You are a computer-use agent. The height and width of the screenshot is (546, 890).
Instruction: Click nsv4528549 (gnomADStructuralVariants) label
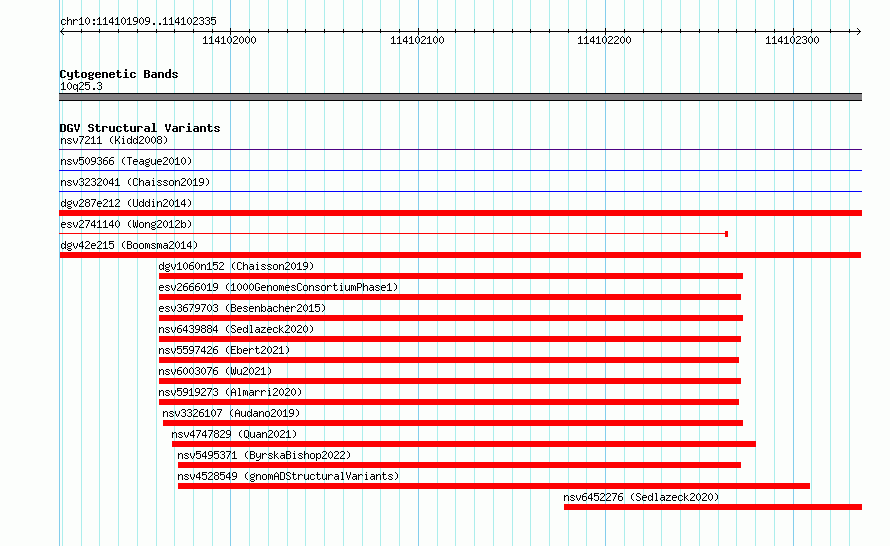288,476
